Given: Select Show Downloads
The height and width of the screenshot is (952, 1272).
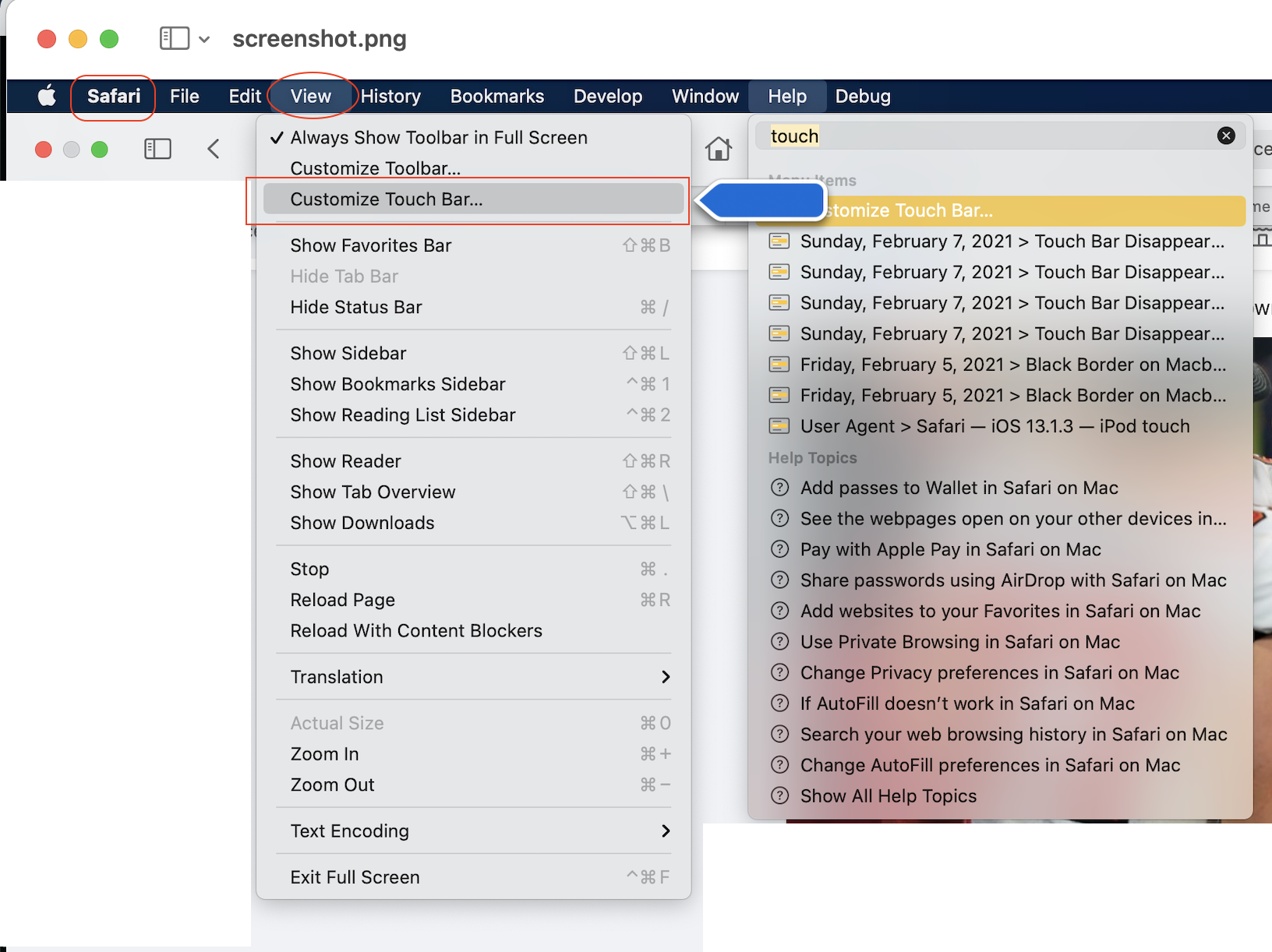Looking at the screenshot, I should coord(473,523).
